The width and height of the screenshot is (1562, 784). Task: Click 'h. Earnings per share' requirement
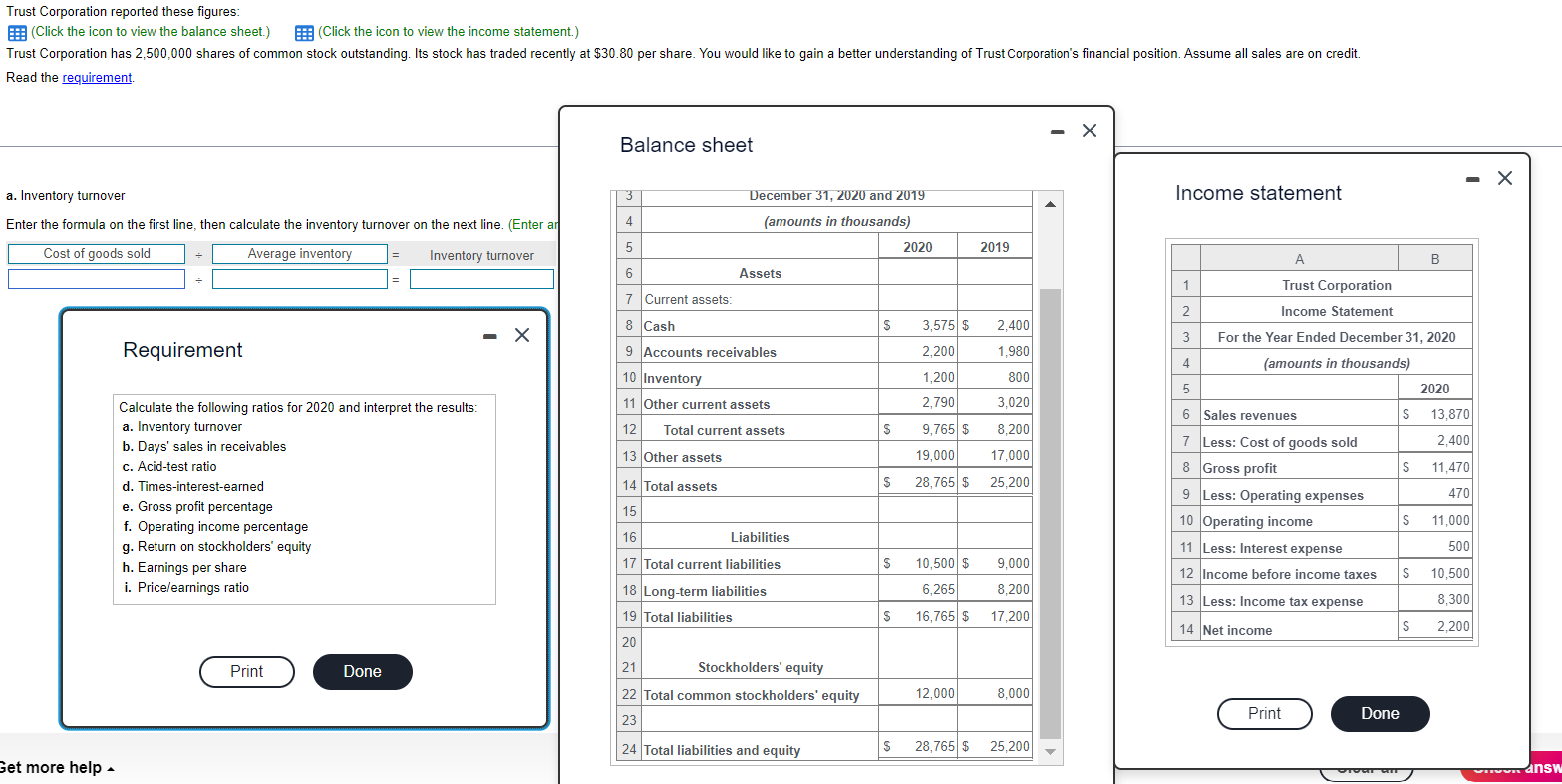pyautogui.click(x=182, y=568)
